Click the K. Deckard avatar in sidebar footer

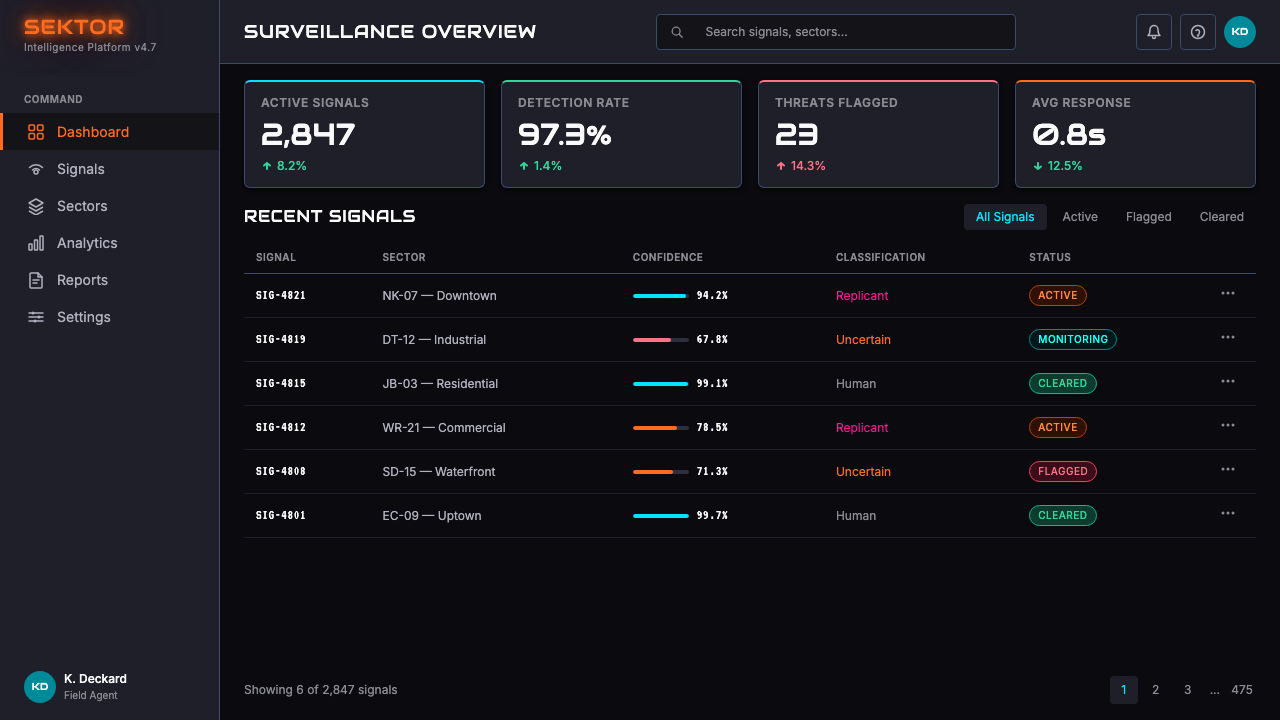40,687
